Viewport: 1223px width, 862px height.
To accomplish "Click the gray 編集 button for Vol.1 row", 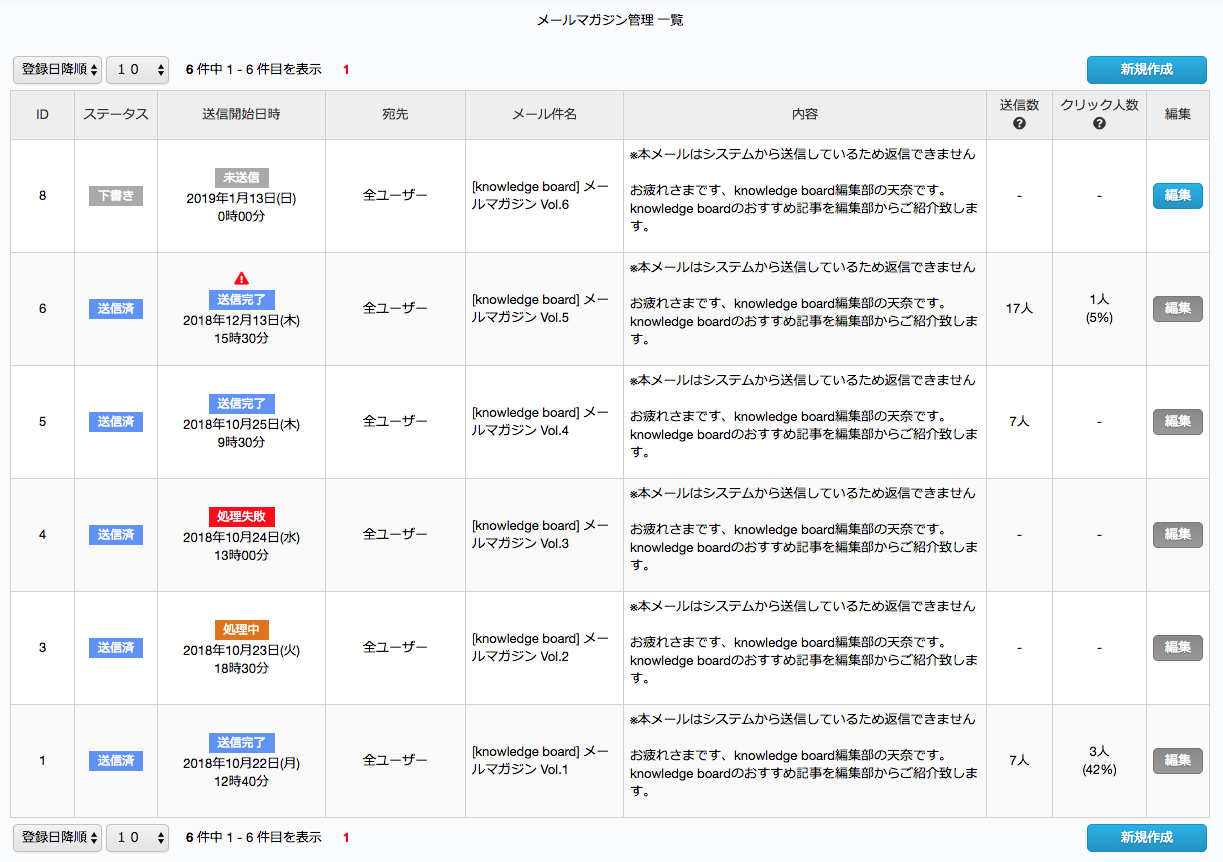I will click(1178, 761).
